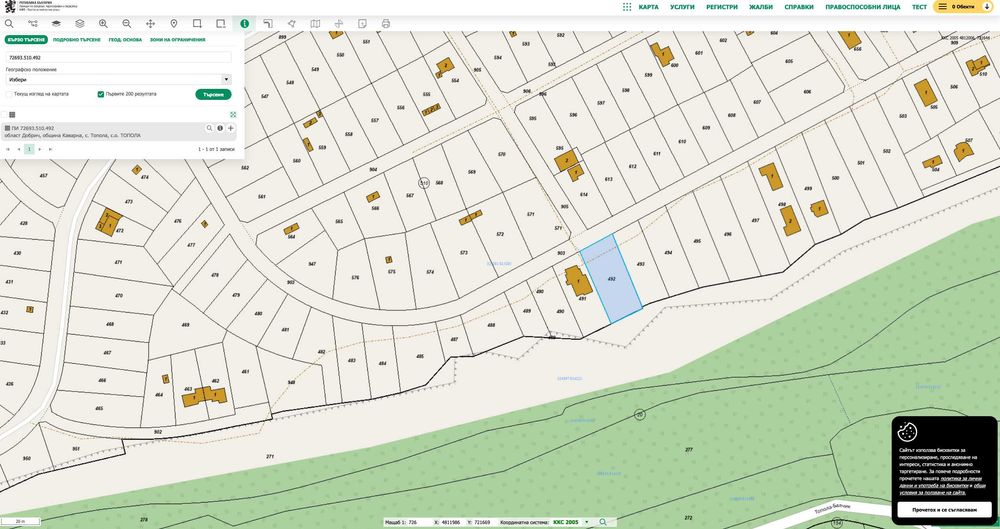This screenshot has height=529, width=1000.
Task: Select the zoom out magnifier tool
Action: (x=127, y=24)
